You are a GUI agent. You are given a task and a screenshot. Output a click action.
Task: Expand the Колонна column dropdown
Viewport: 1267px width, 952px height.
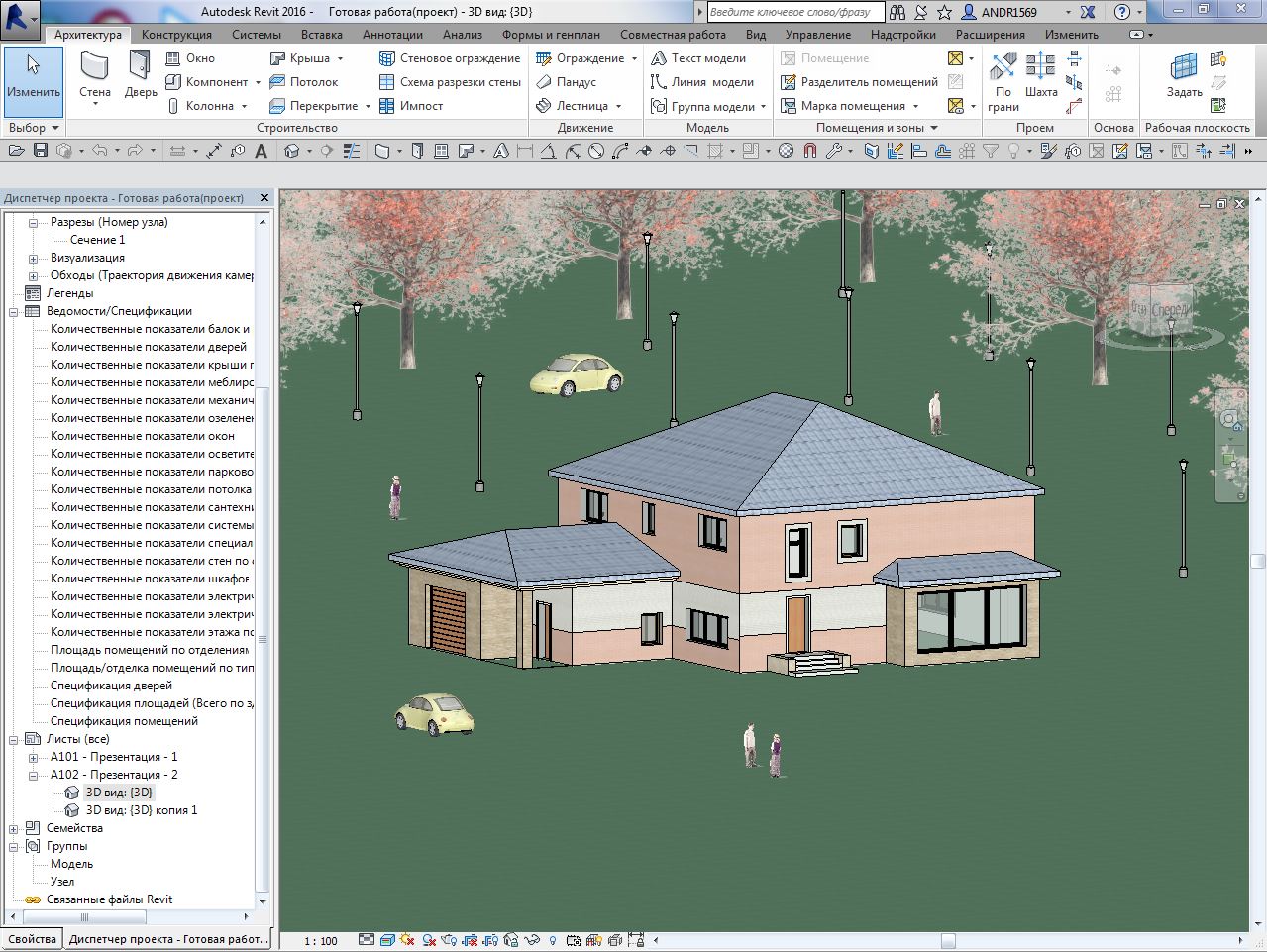pyautogui.click(x=244, y=106)
